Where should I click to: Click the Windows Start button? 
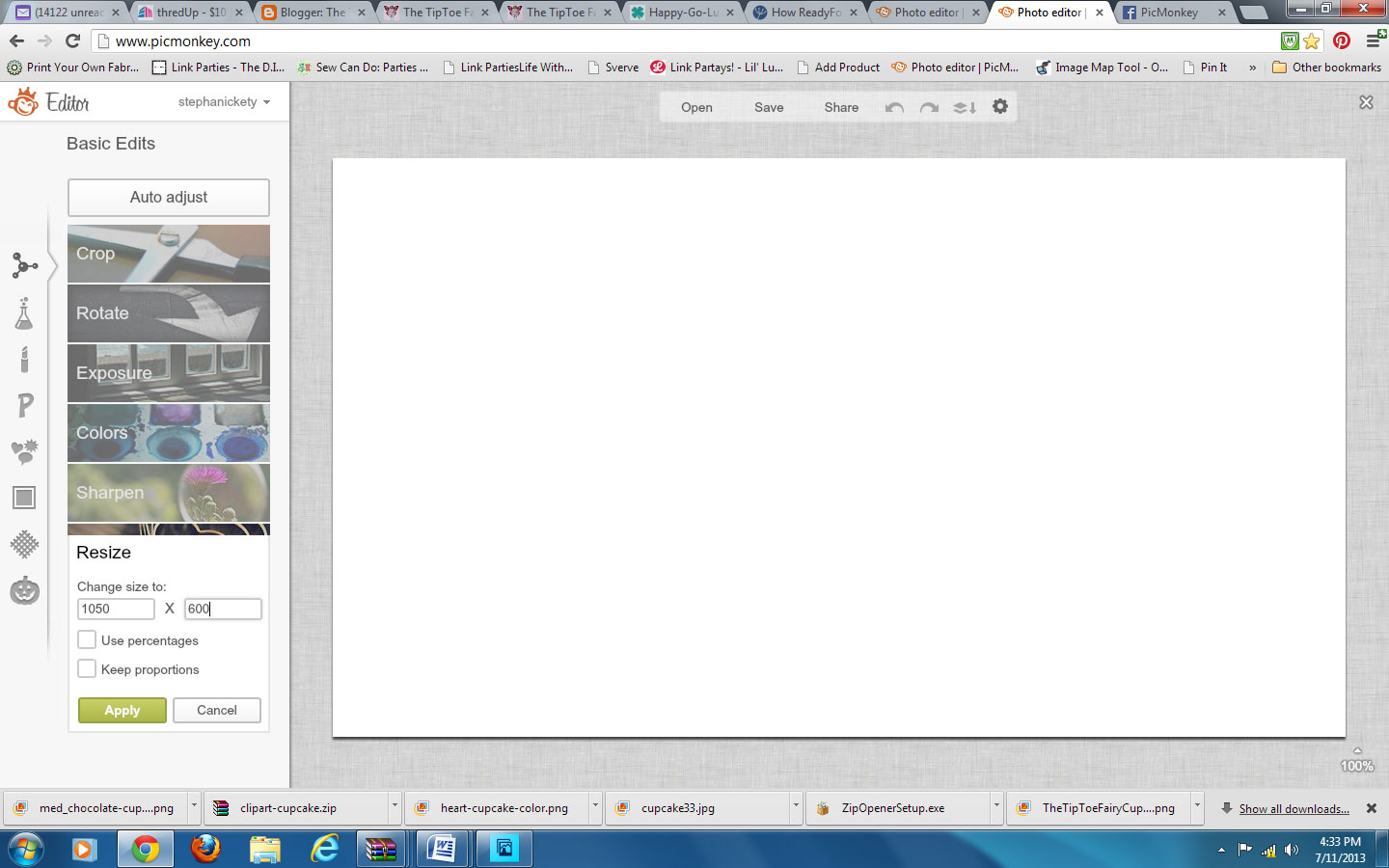click(25, 850)
